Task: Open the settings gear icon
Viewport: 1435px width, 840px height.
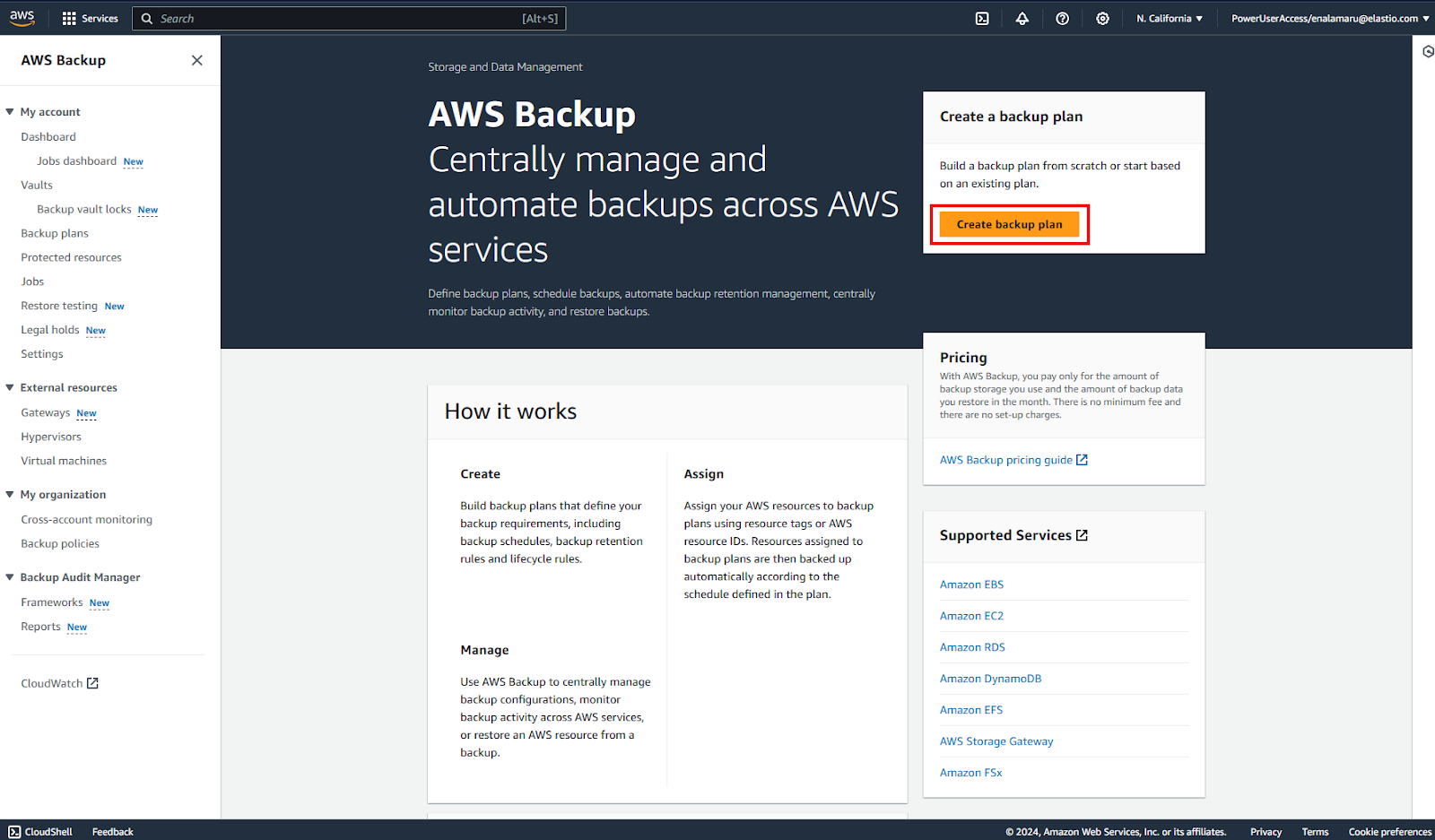Action: point(1102,19)
